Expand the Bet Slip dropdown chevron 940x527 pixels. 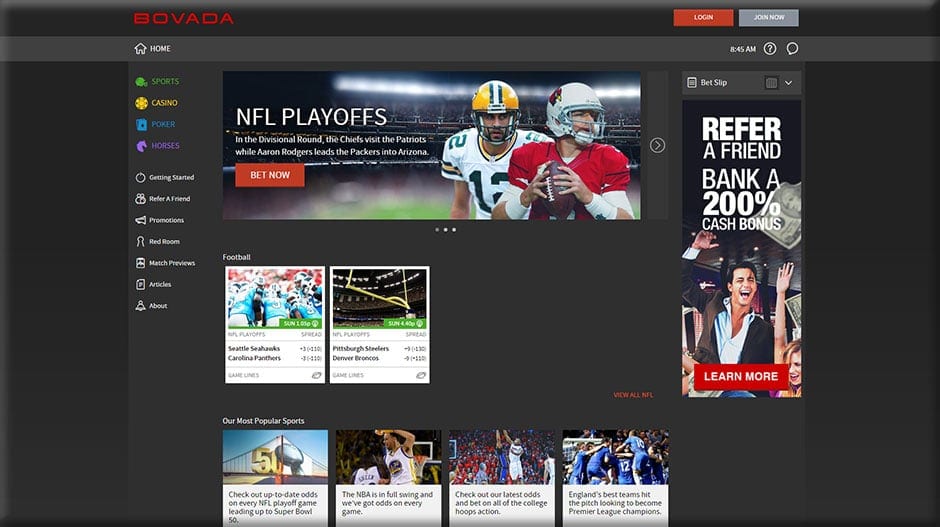[788, 83]
